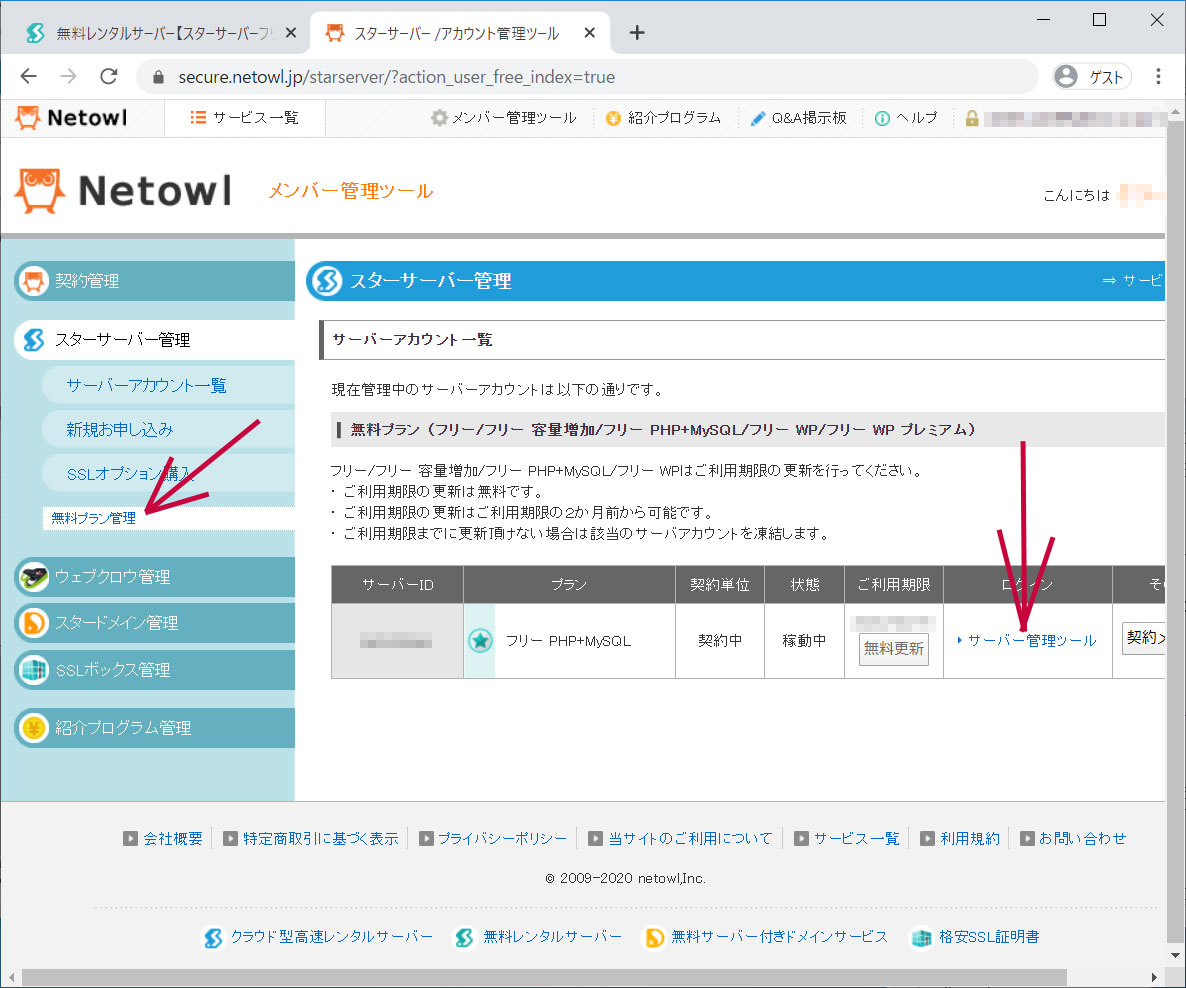
Task: Open ウェブクロウ管理 in sidebar
Action: click(x=154, y=576)
